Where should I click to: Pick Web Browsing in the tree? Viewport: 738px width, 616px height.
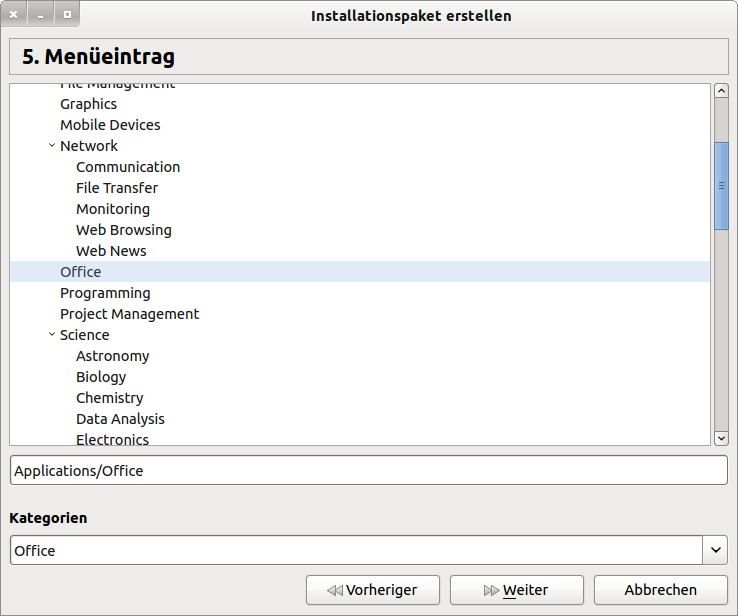pos(124,230)
